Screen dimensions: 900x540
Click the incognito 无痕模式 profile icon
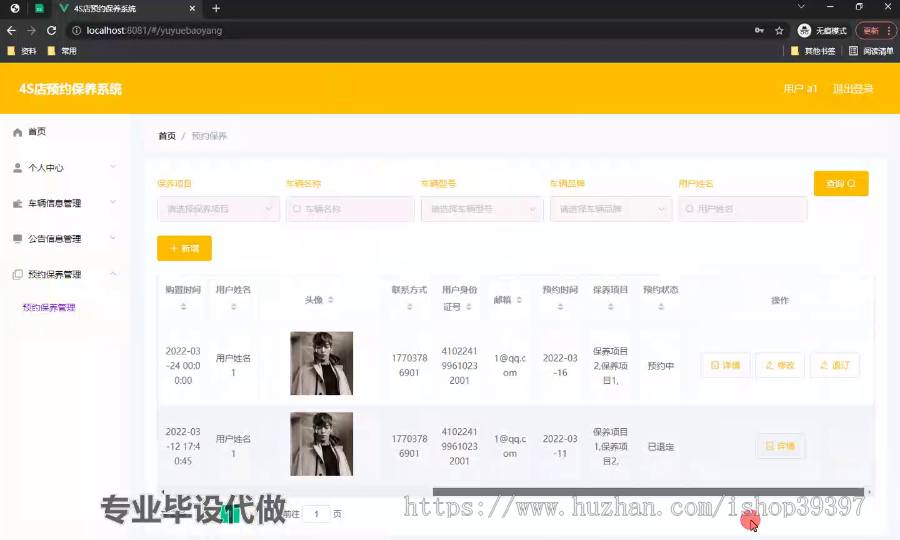pos(822,30)
